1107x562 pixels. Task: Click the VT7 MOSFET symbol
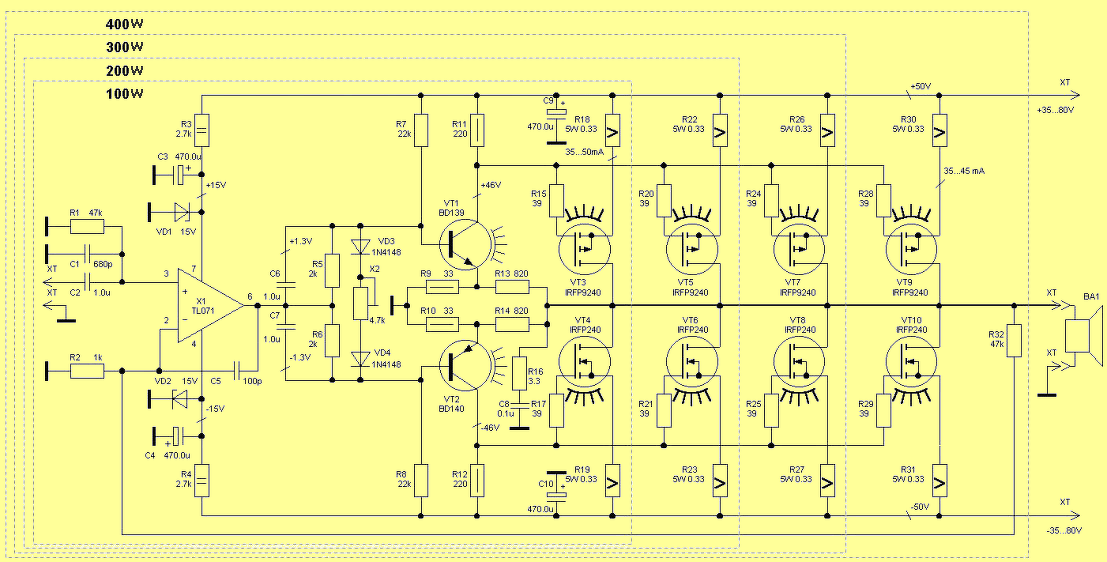pos(799,249)
